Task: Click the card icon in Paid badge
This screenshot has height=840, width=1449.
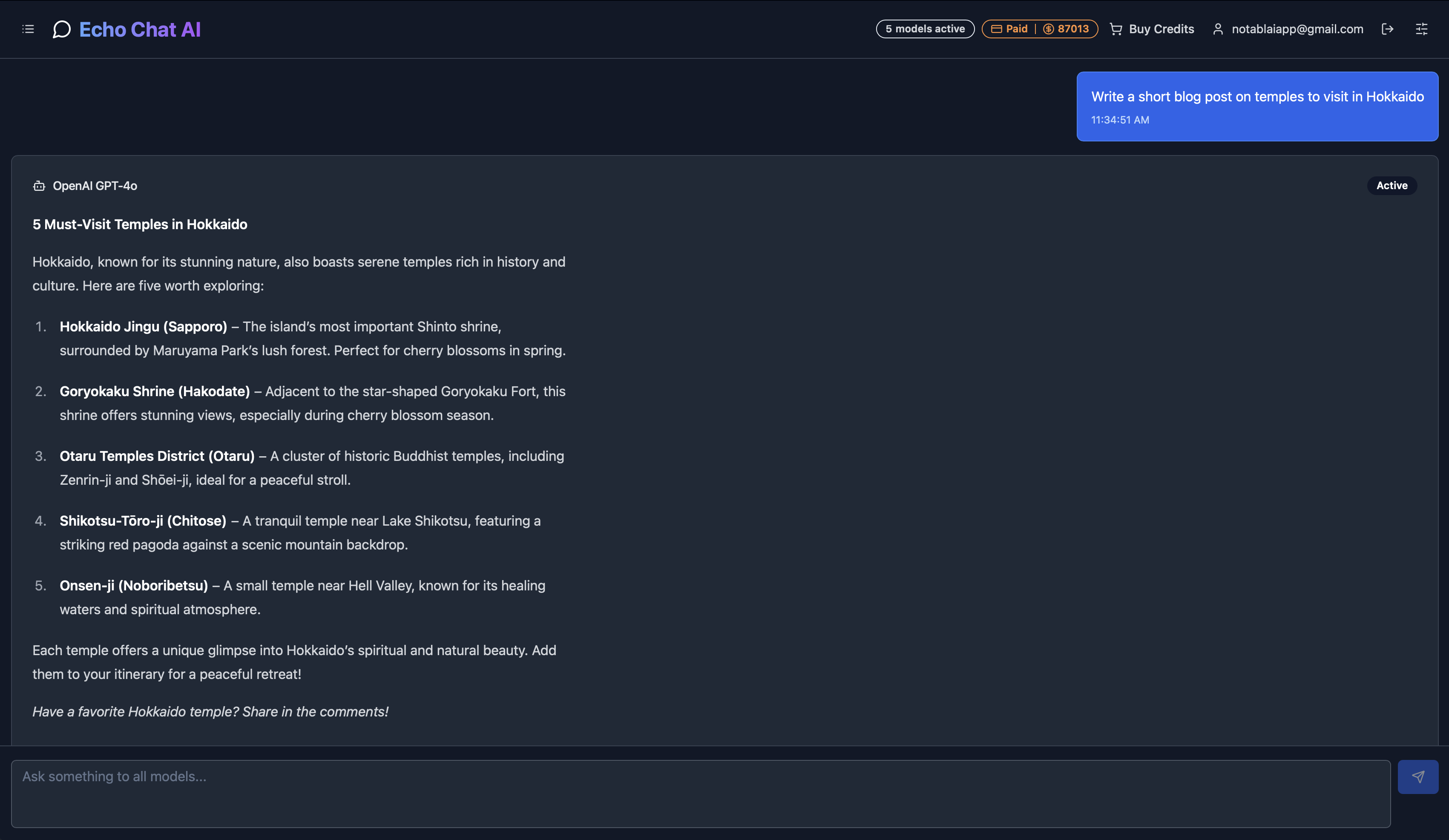Action: click(x=997, y=29)
